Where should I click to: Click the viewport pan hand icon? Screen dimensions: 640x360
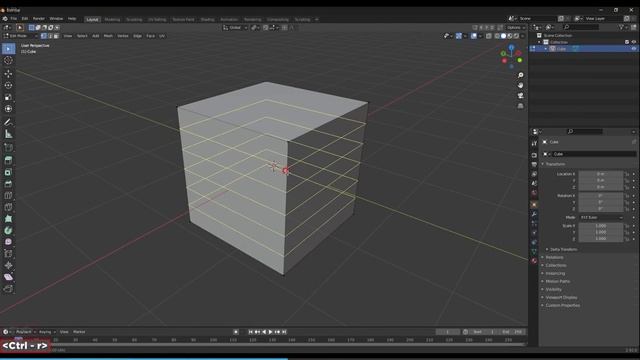click(520, 86)
